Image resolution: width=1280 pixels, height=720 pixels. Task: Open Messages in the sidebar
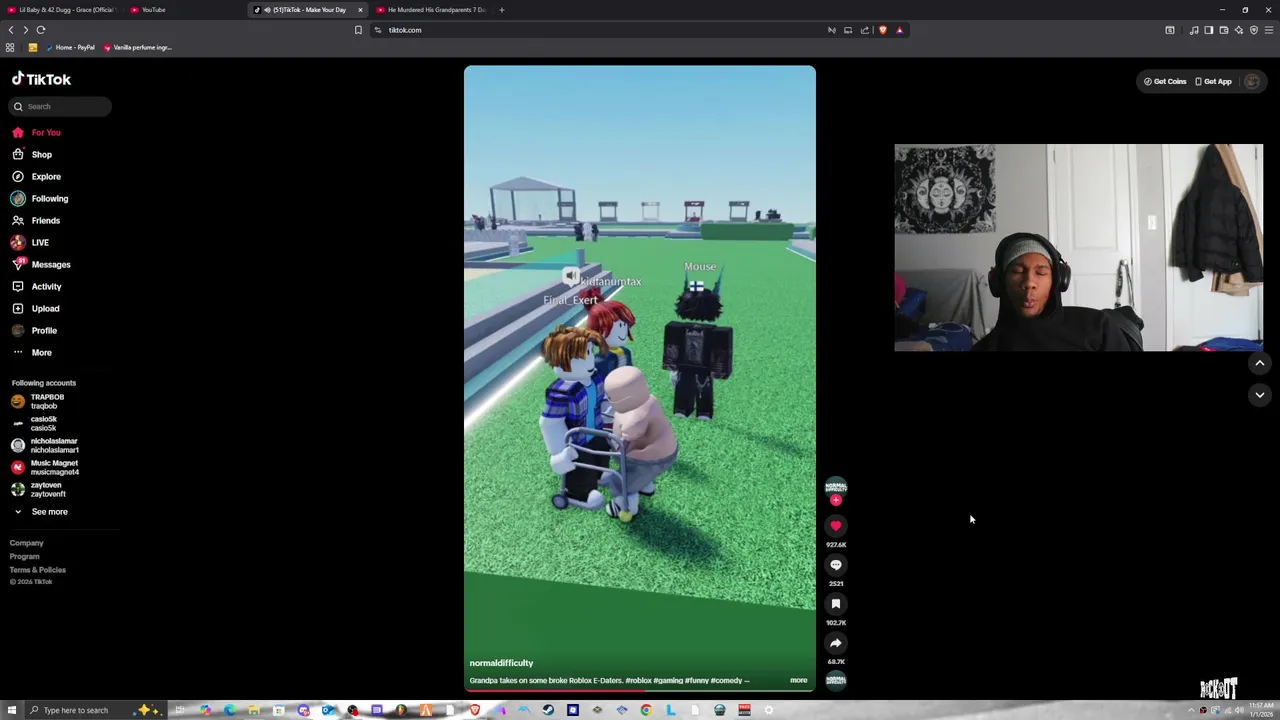pos(41,264)
